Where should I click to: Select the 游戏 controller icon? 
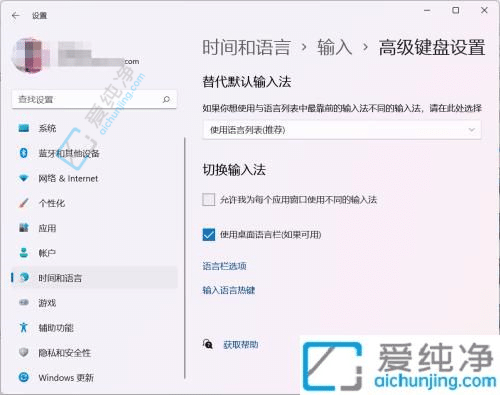[24, 302]
